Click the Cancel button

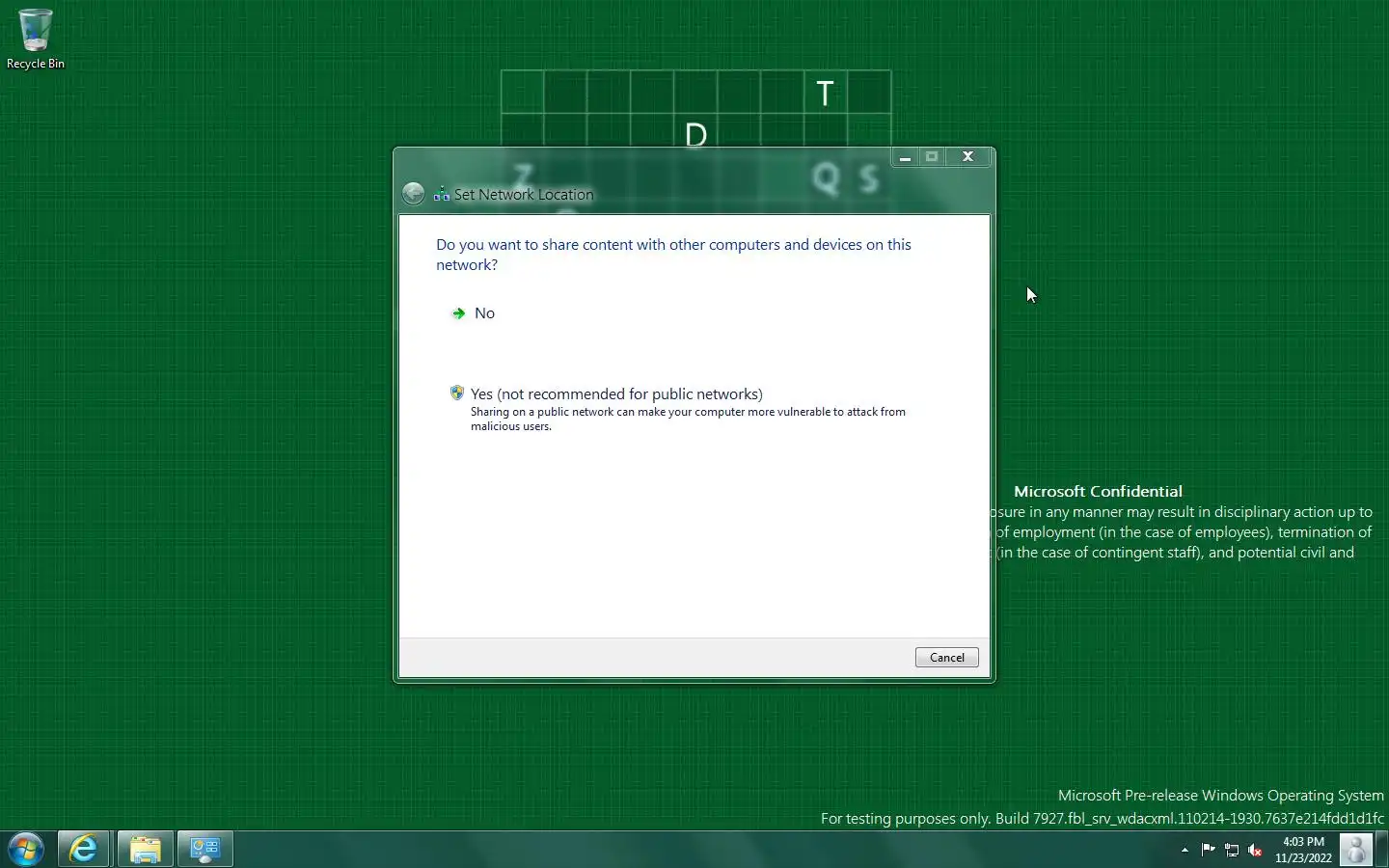coord(946,658)
